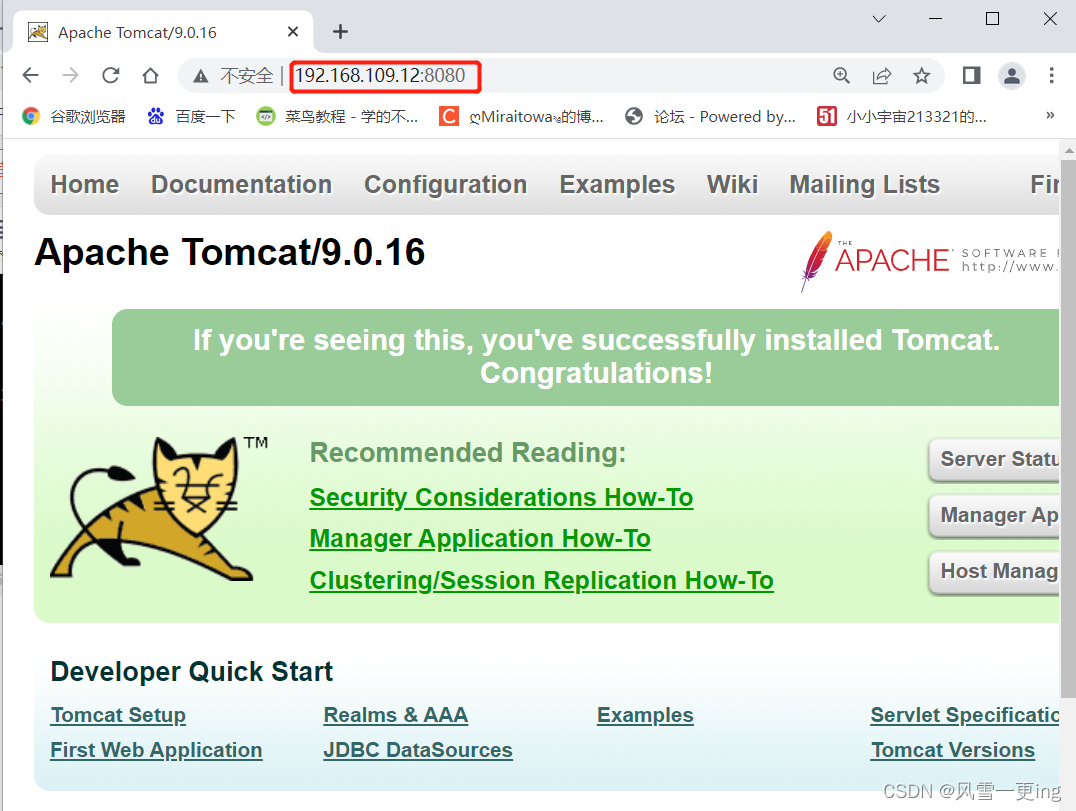Image resolution: width=1076 pixels, height=811 pixels.
Task: Click the 不安全 security label
Action: click(246, 75)
